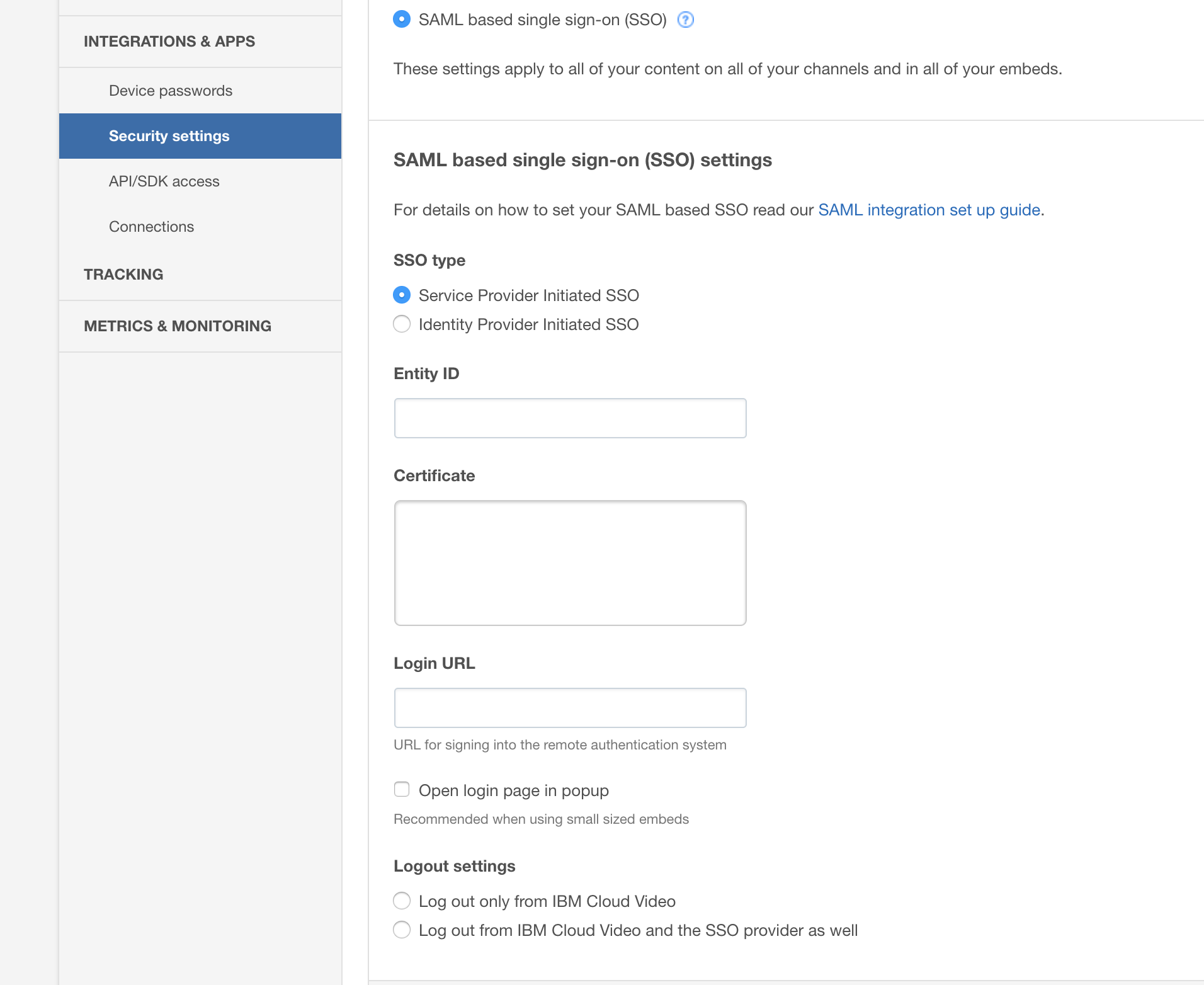Open the SAML integration set up guide

pos(929,210)
